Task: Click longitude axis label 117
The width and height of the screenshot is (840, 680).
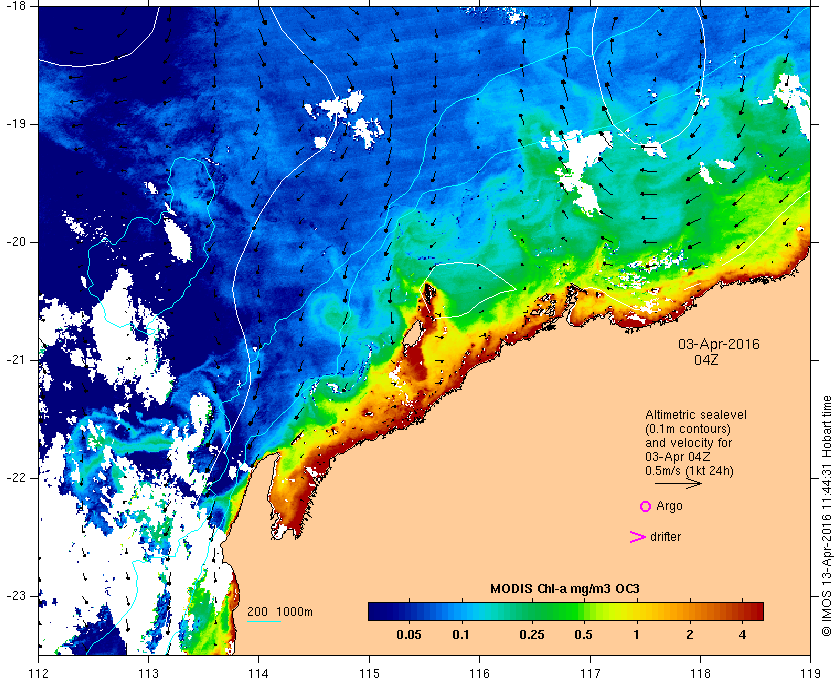Action: click(x=590, y=674)
